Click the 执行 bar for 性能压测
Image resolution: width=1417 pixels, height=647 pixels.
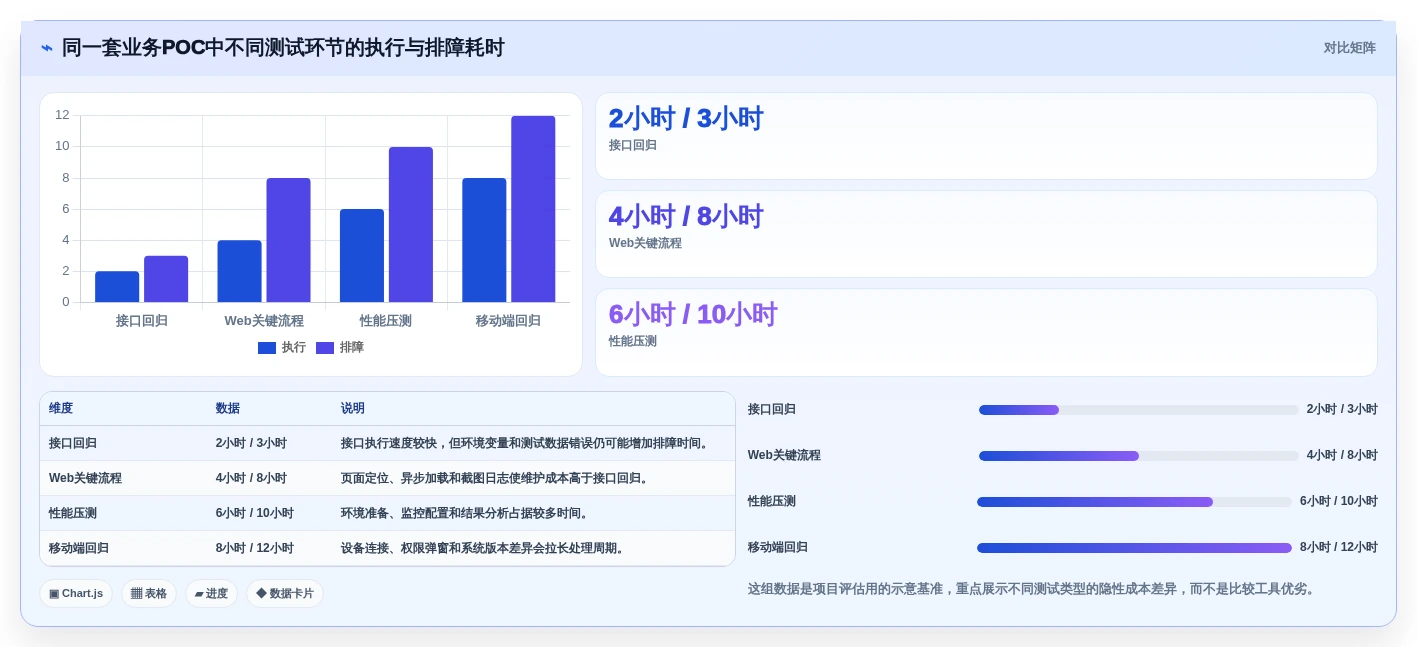[362, 256]
